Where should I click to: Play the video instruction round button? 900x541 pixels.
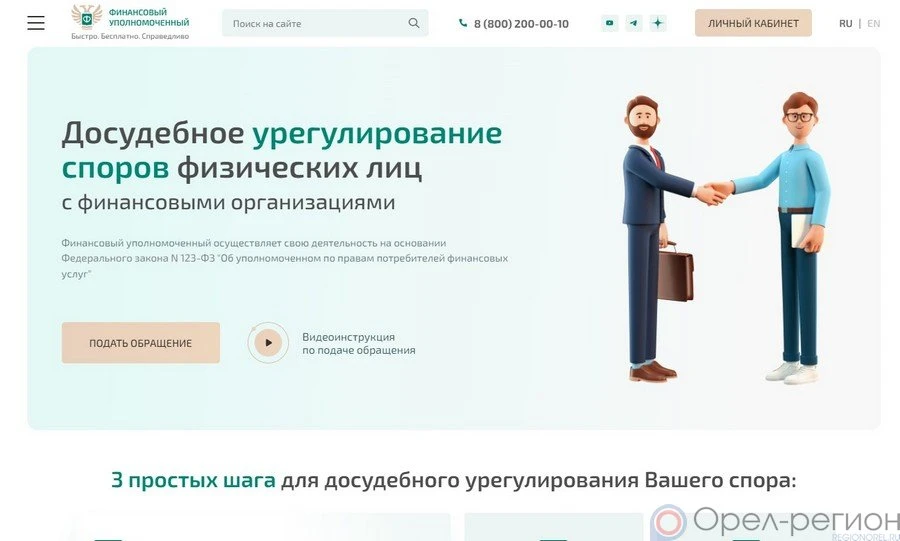click(x=268, y=342)
